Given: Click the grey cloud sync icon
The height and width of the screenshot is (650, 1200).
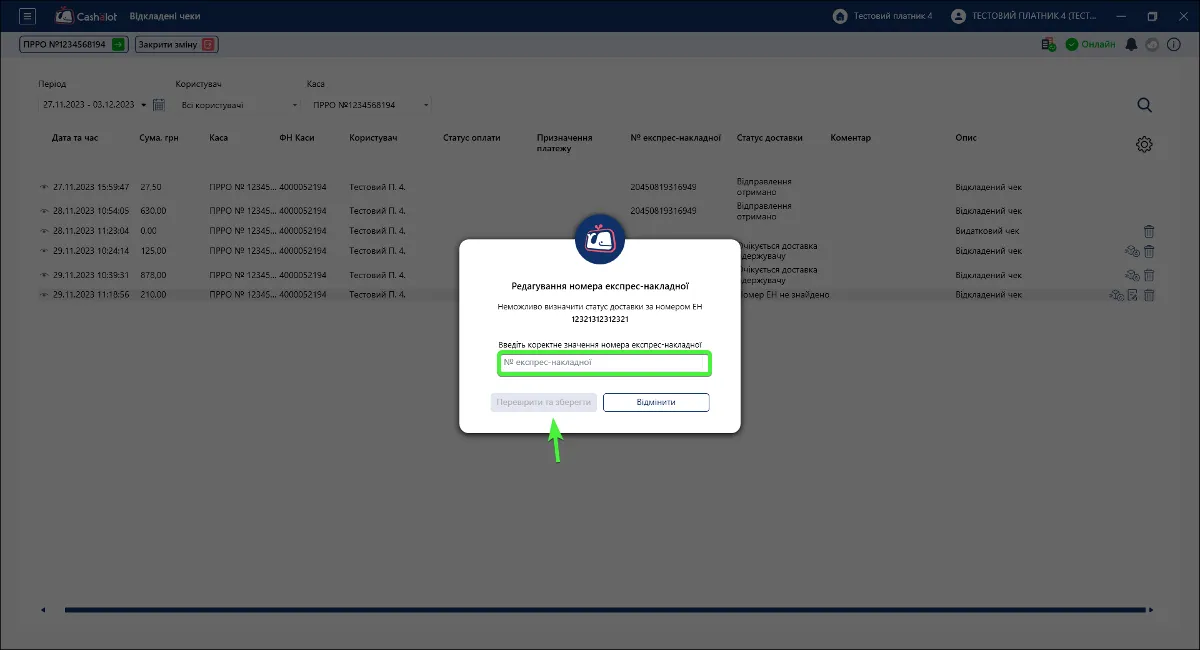Looking at the screenshot, I should [1152, 44].
